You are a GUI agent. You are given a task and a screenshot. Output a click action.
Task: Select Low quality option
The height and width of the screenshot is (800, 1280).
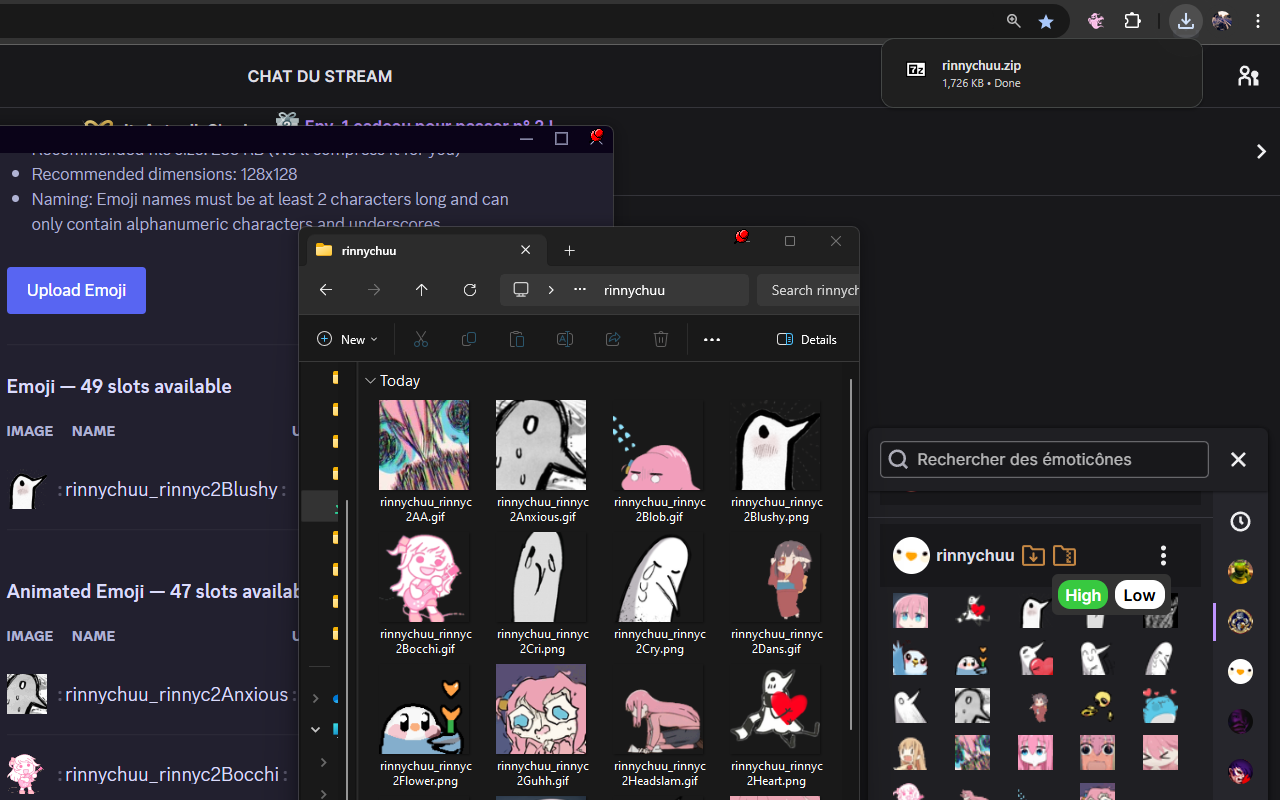[x=1139, y=595]
